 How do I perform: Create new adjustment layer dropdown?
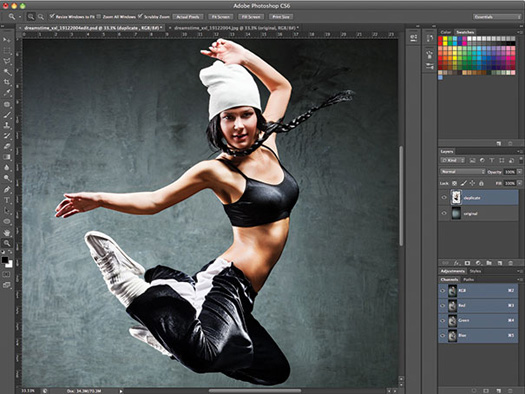[x=478, y=263]
